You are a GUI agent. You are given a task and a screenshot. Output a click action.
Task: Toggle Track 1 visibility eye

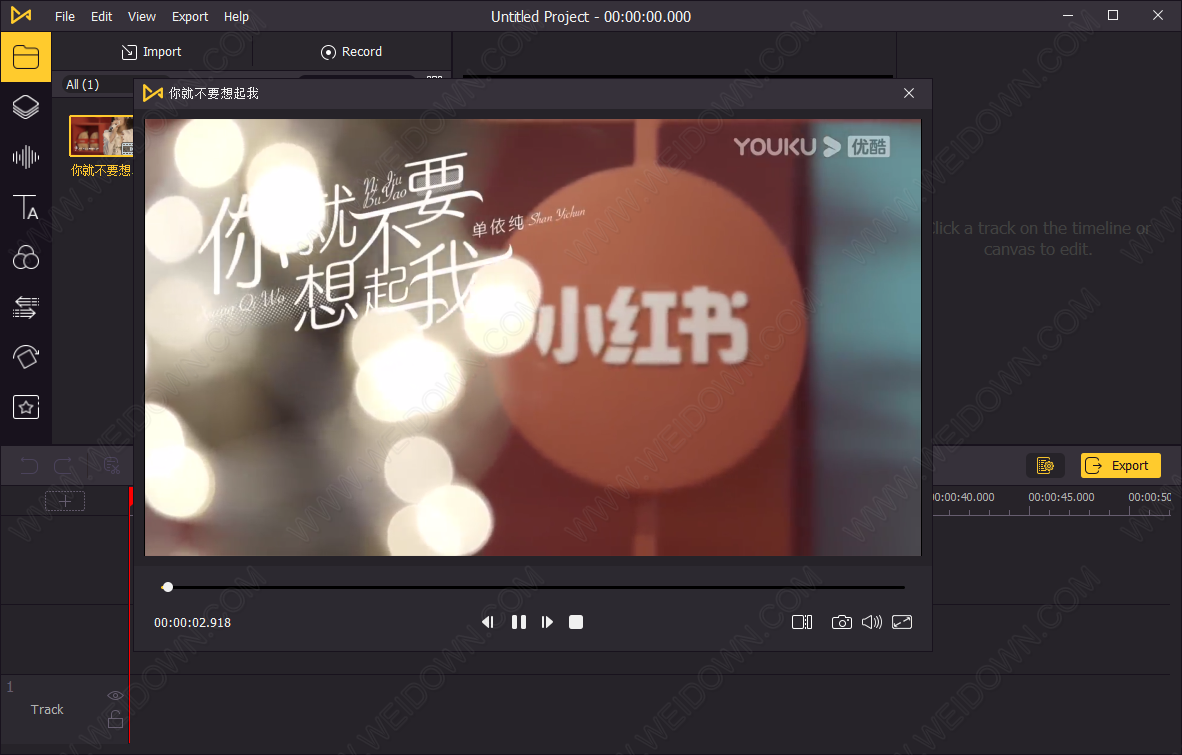(x=115, y=695)
